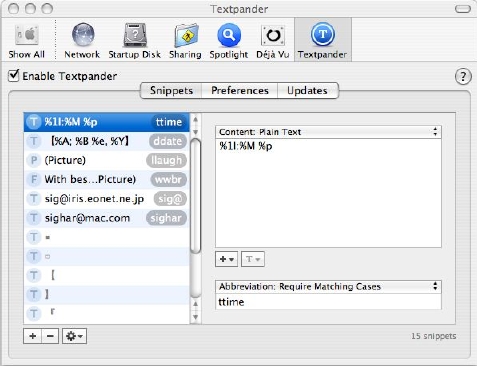477x366 pixels.
Task: Open the insert plus dropdown below content
Action: tap(227, 259)
